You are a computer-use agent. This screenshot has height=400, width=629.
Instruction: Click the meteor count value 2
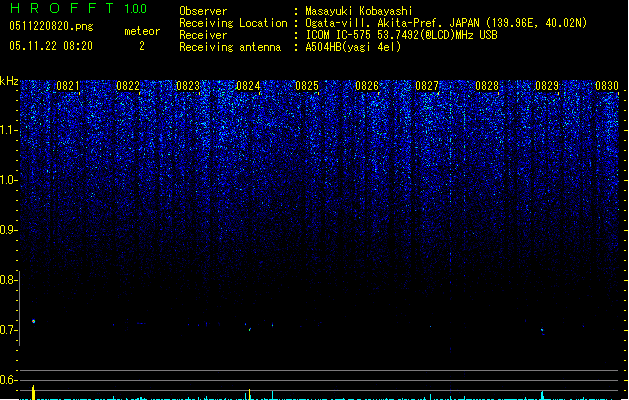[x=142, y=46]
